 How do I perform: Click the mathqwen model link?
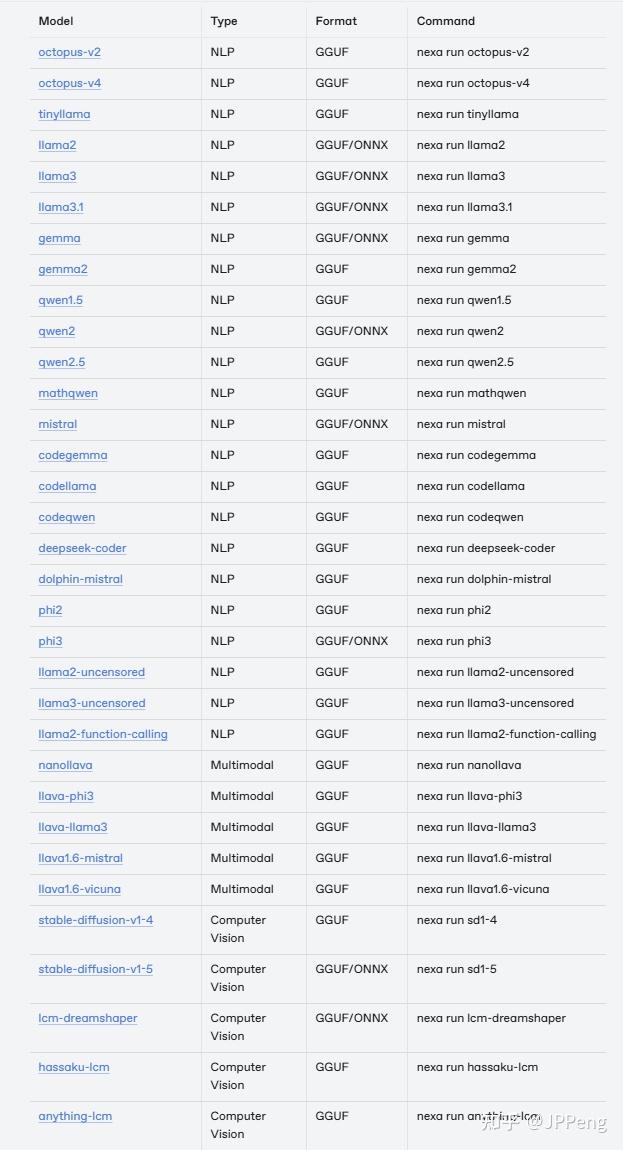click(68, 393)
